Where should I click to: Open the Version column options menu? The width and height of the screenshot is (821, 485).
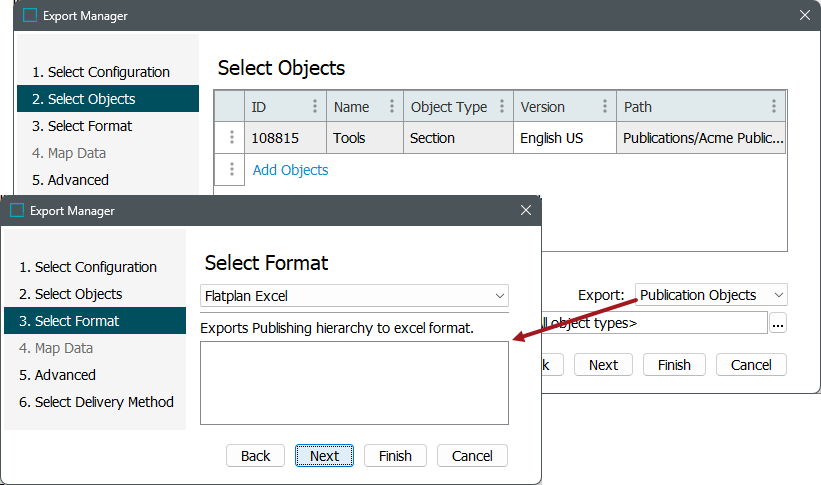click(605, 107)
